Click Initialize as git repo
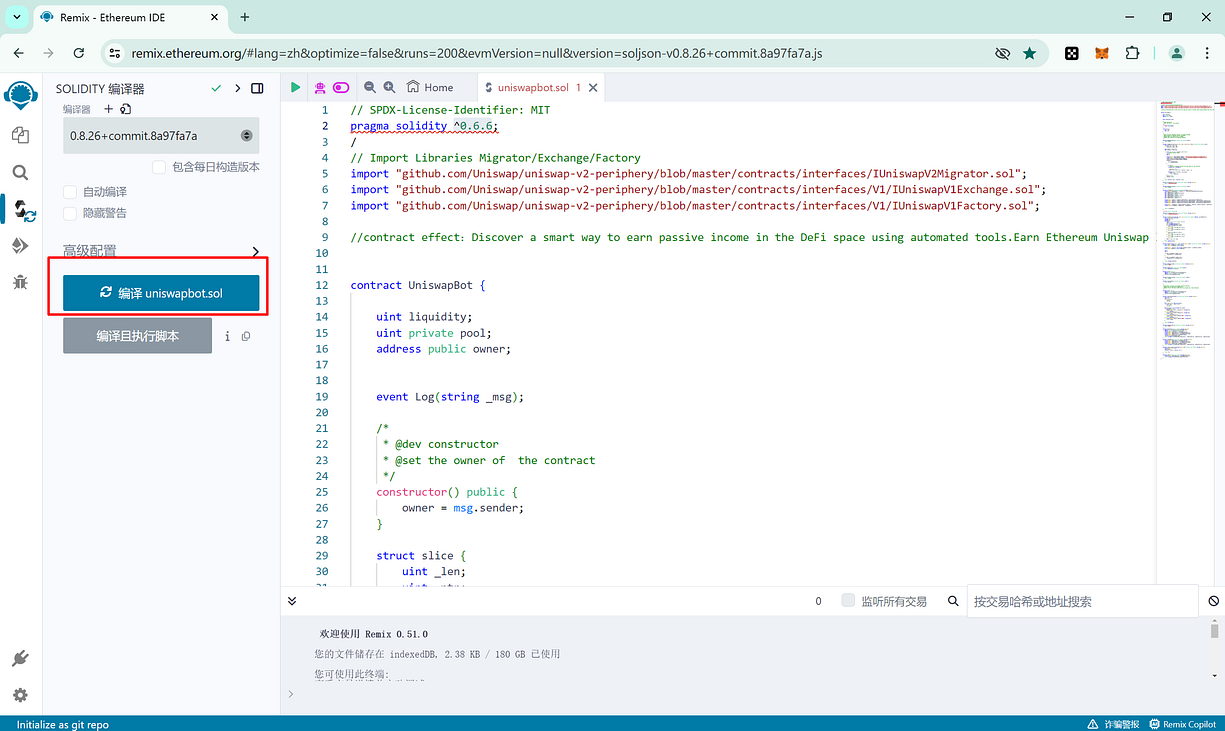1225x731 pixels. (x=63, y=724)
